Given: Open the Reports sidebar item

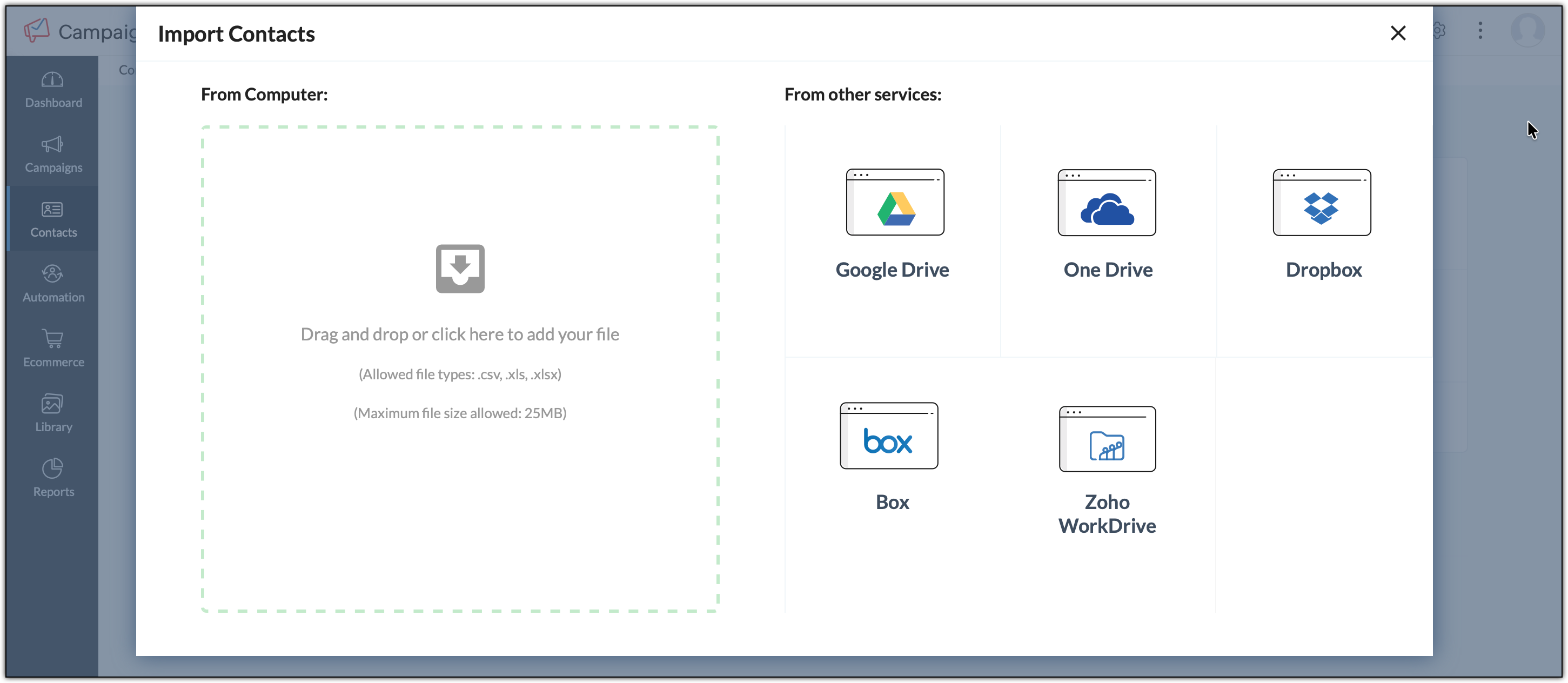Looking at the screenshot, I should pyautogui.click(x=53, y=478).
